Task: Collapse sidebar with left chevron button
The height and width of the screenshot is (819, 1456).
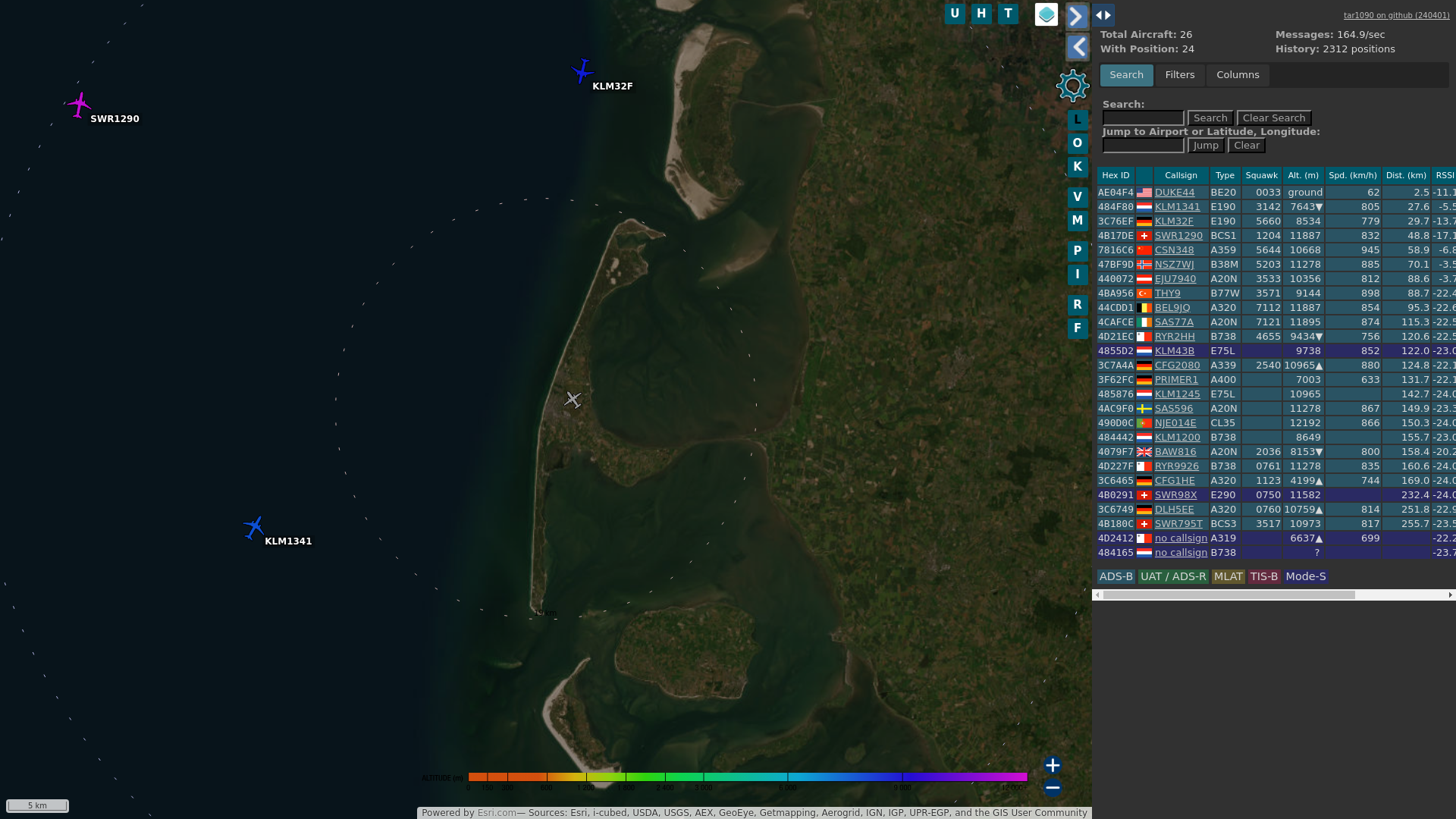Action: [1077, 48]
